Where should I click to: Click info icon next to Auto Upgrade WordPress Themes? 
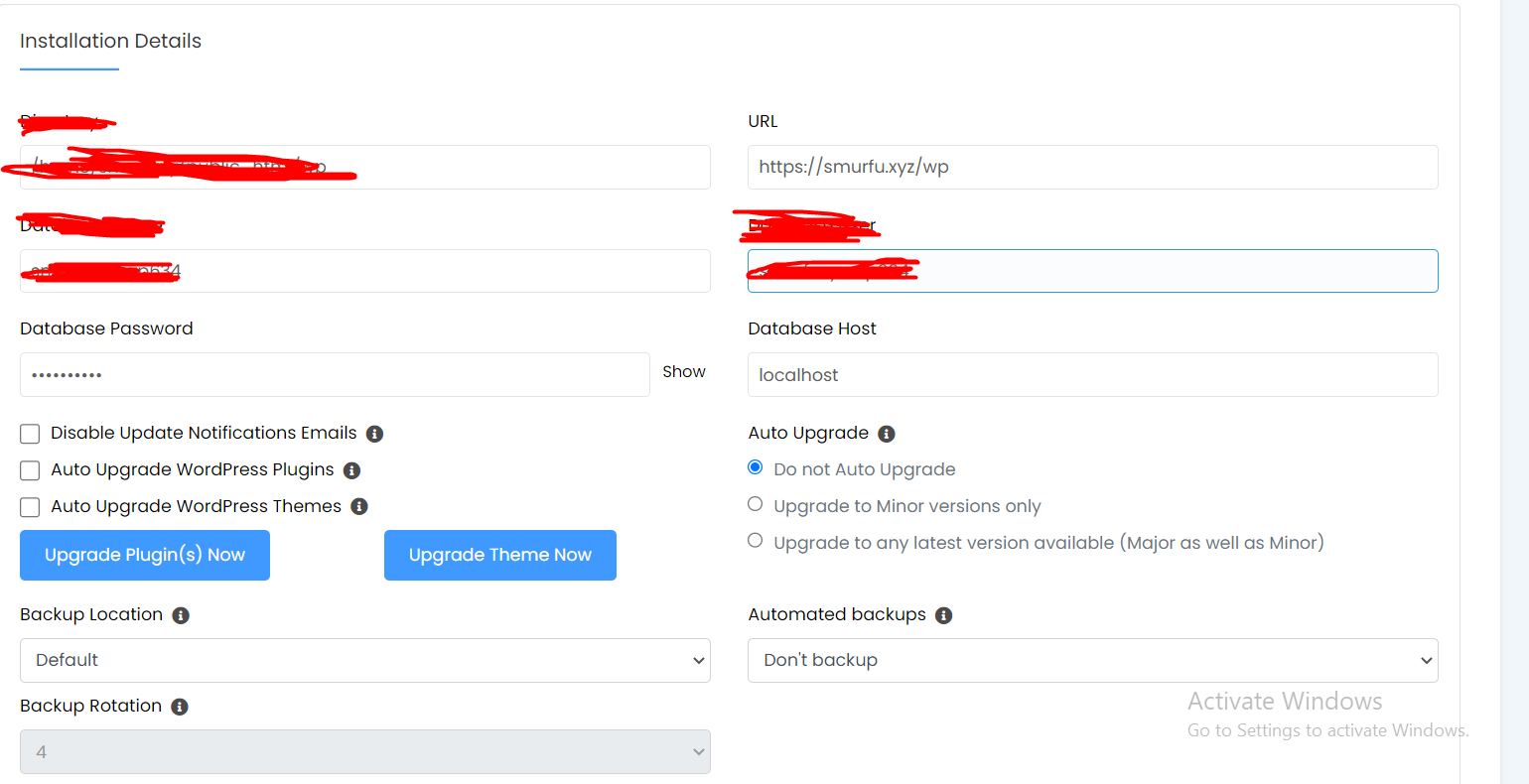(x=359, y=507)
